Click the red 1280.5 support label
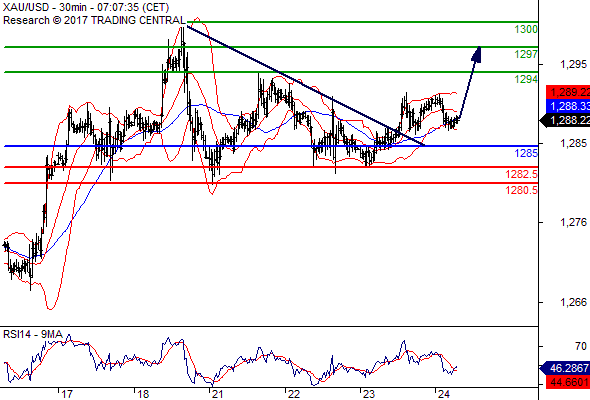Image resolution: width=590 pixels, height=400 pixels. (522, 190)
